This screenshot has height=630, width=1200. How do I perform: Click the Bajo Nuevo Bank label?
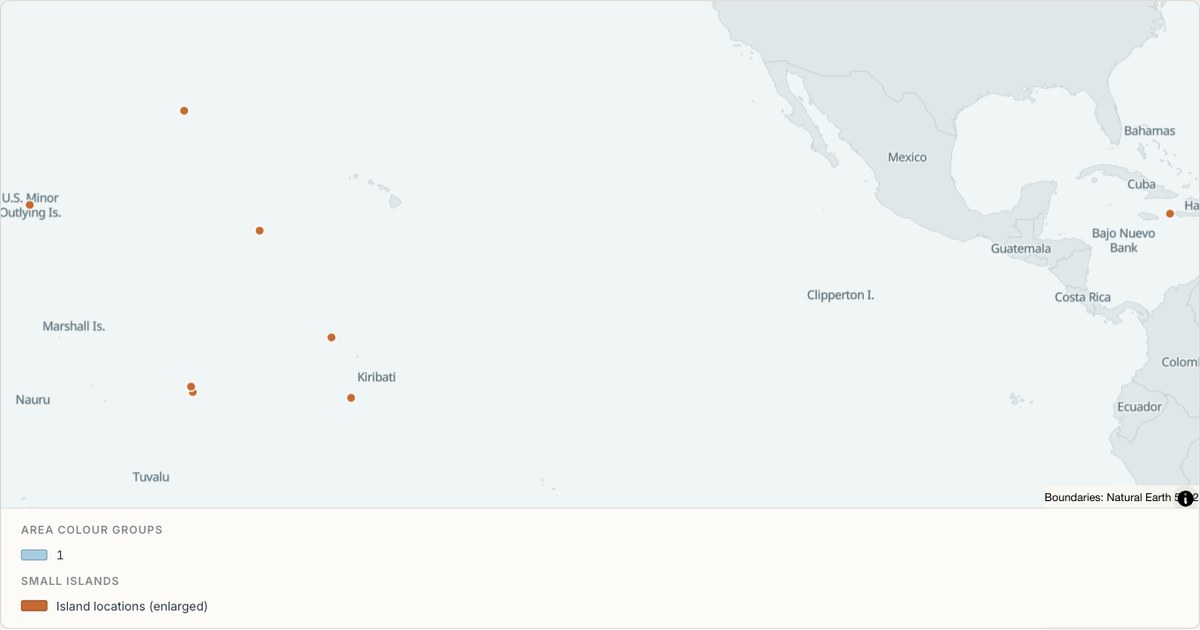1124,240
